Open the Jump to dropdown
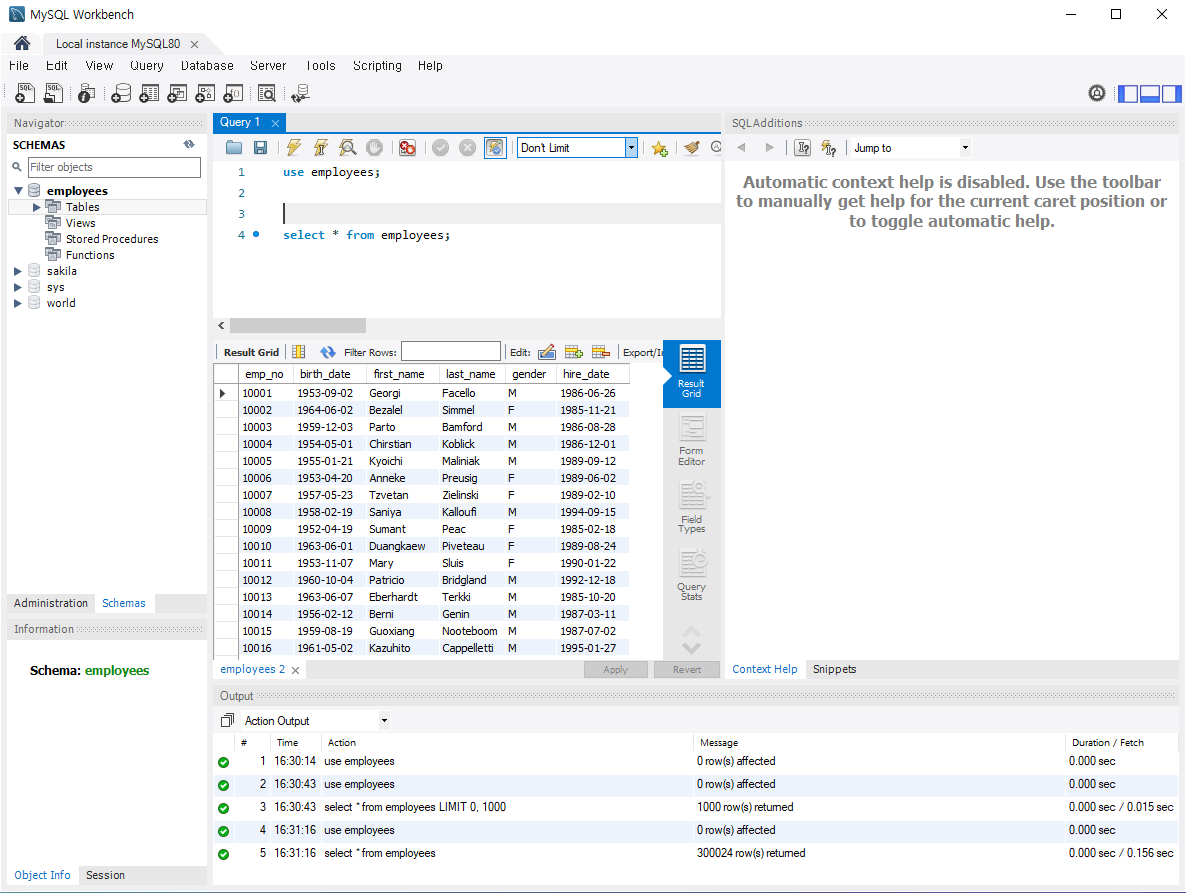 pos(965,147)
